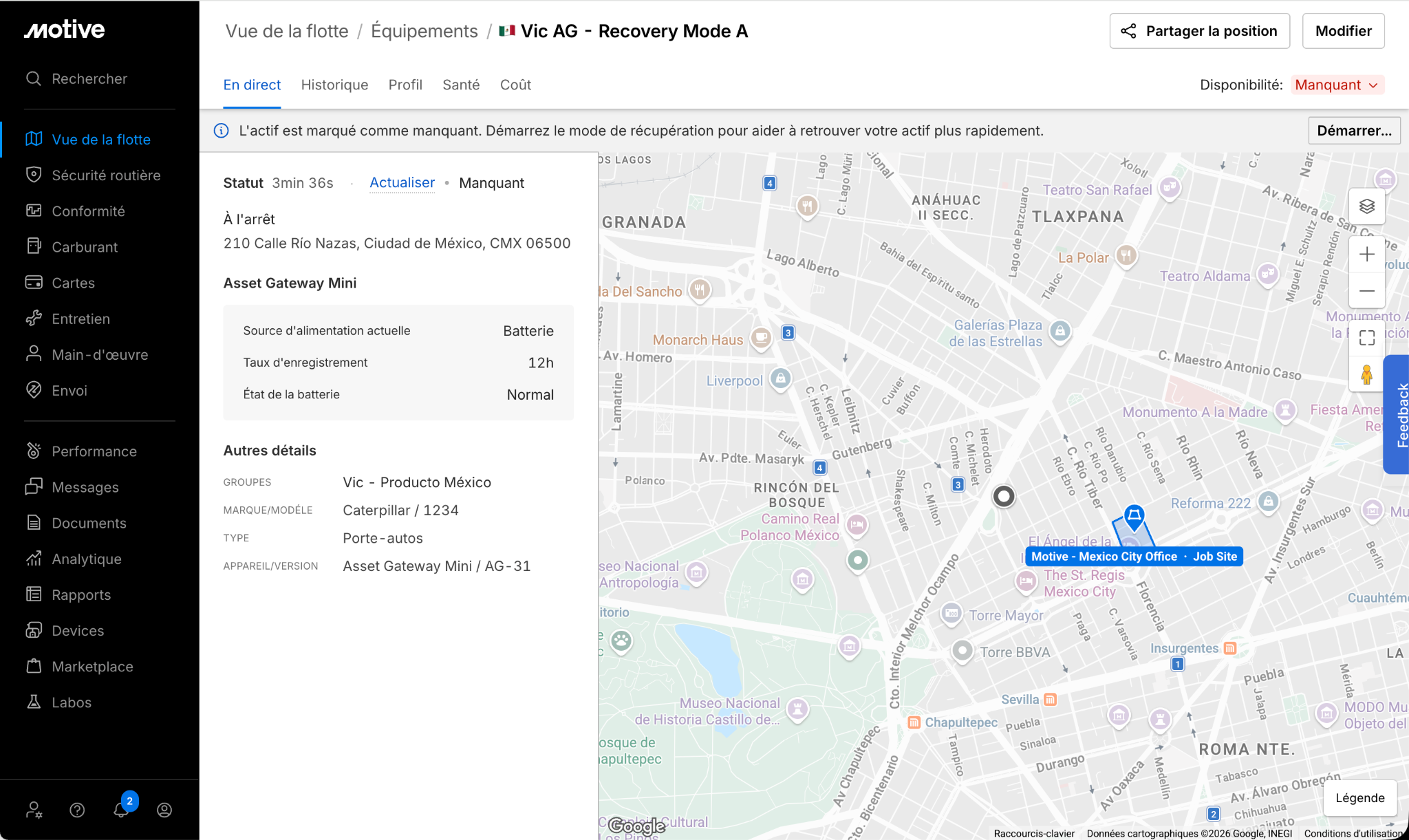Open the user profile icon
This screenshot has height=840, width=1409.
click(164, 810)
